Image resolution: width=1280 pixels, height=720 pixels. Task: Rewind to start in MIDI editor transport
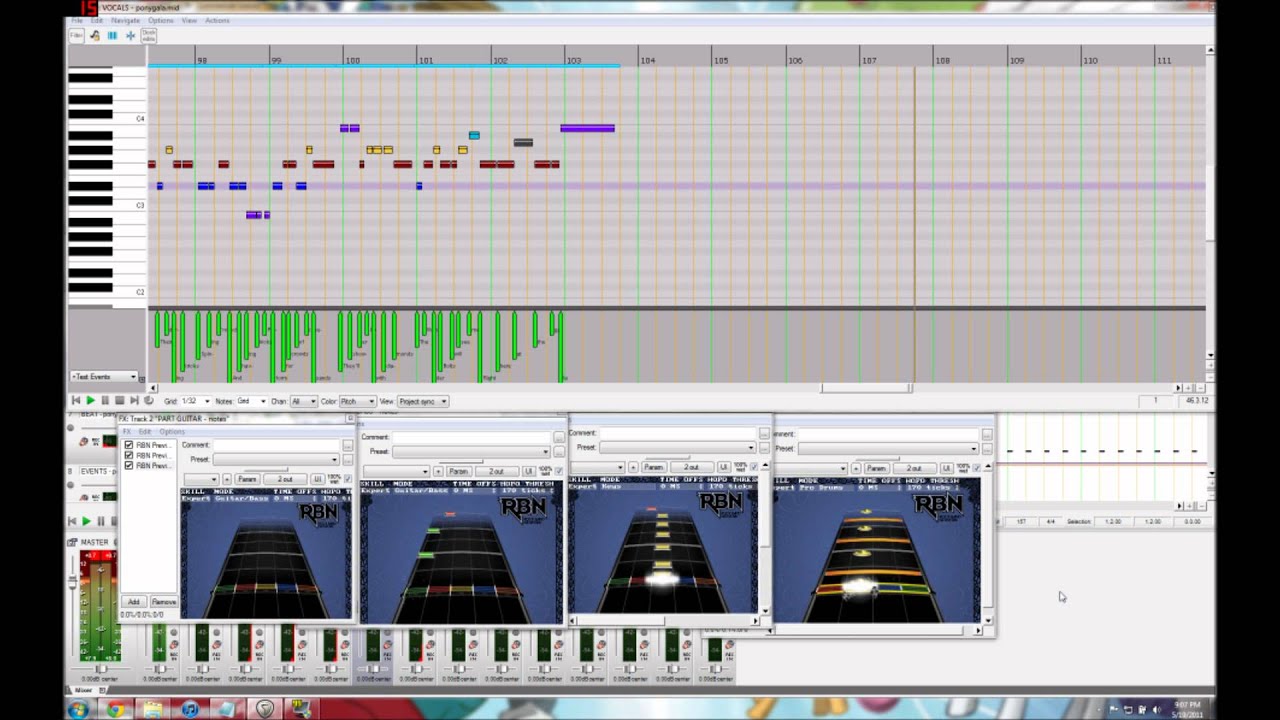pyautogui.click(x=76, y=401)
